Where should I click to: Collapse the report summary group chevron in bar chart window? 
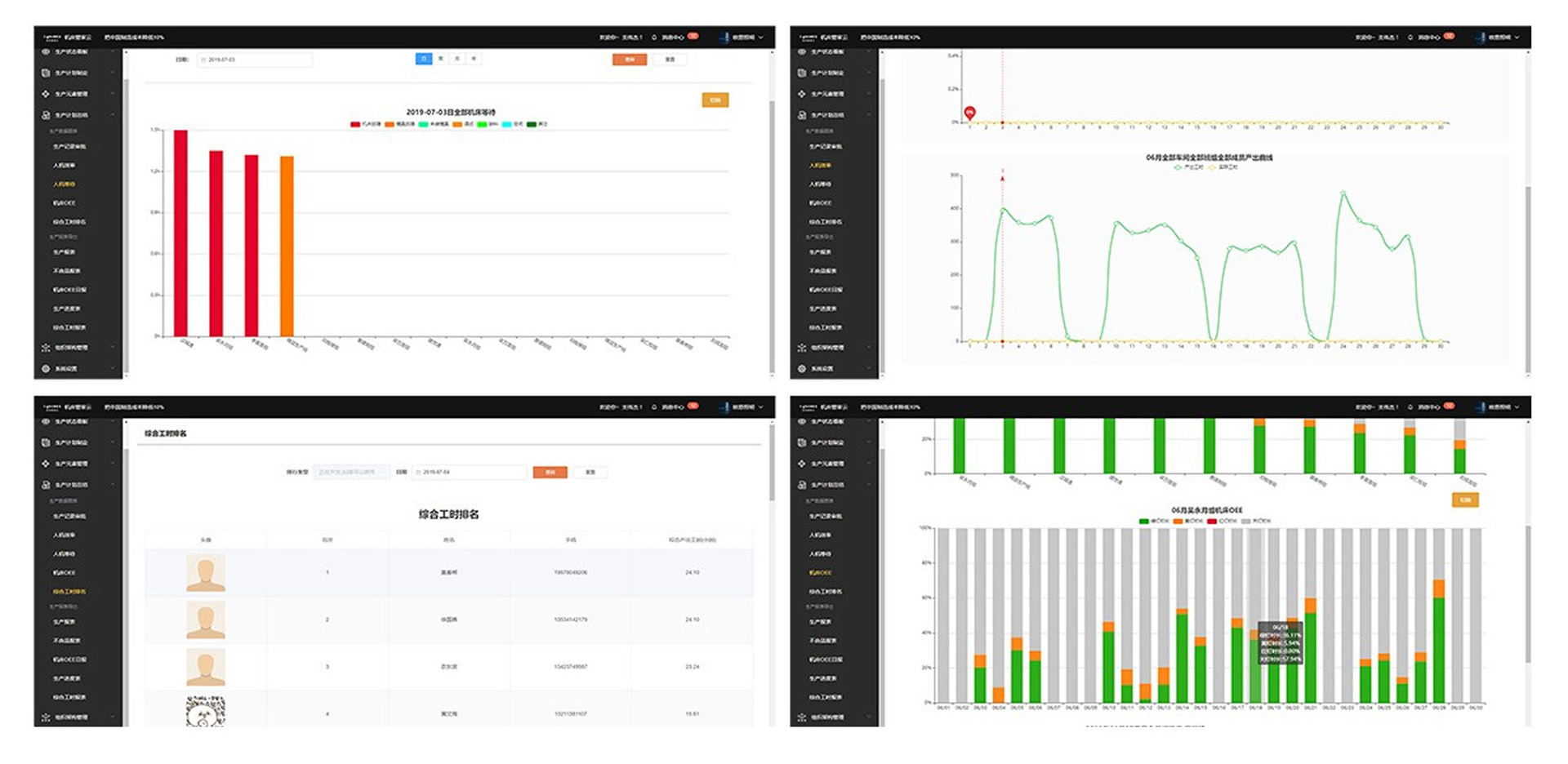pos(112,115)
